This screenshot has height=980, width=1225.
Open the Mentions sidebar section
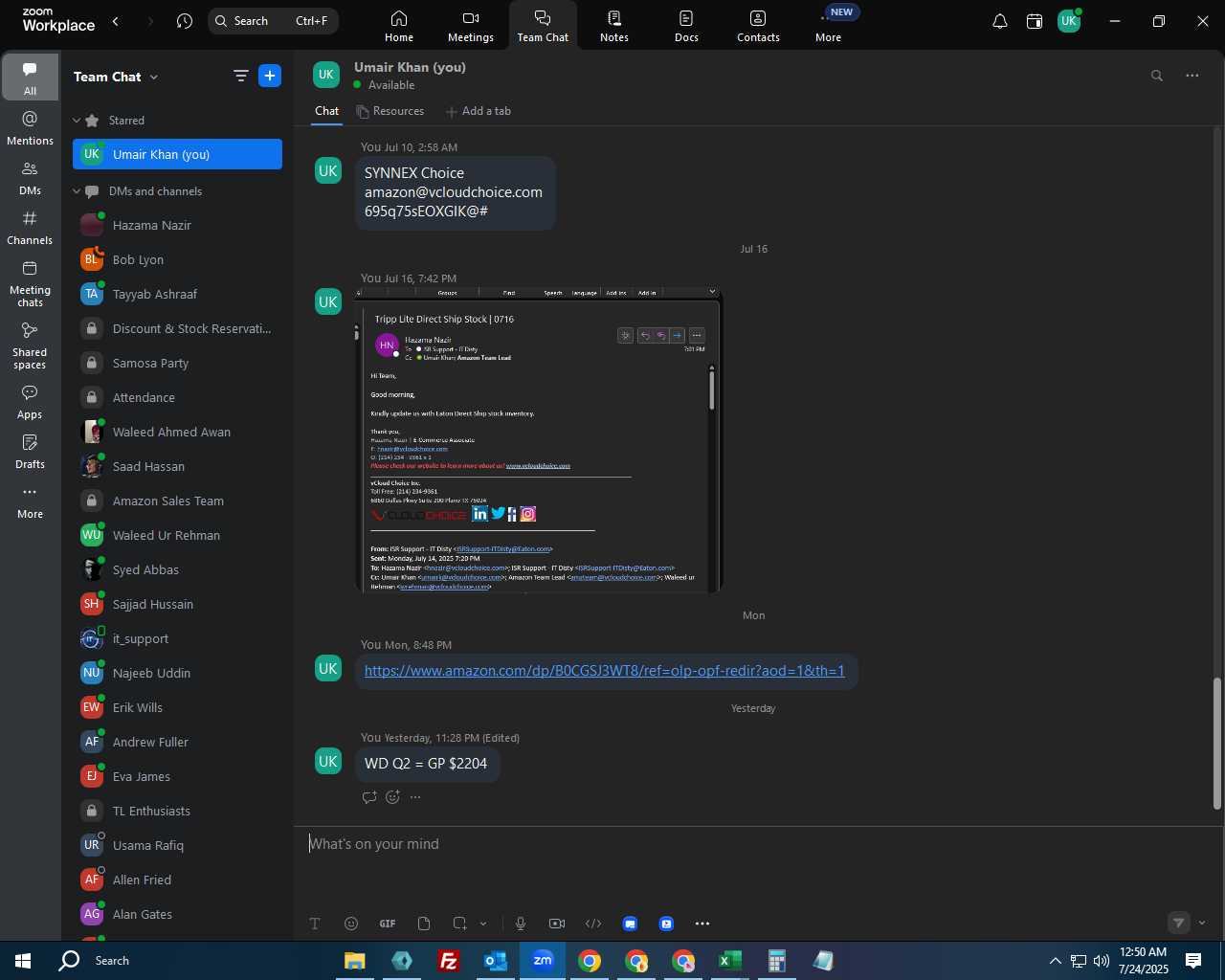click(x=30, y=128)
